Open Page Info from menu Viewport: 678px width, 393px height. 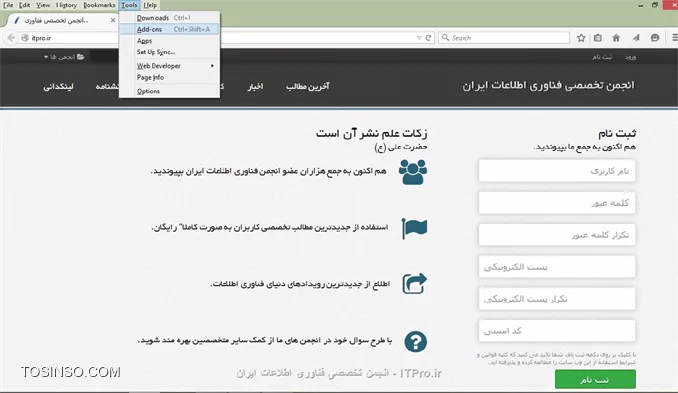pyautogui.click(x=170, y=77)
